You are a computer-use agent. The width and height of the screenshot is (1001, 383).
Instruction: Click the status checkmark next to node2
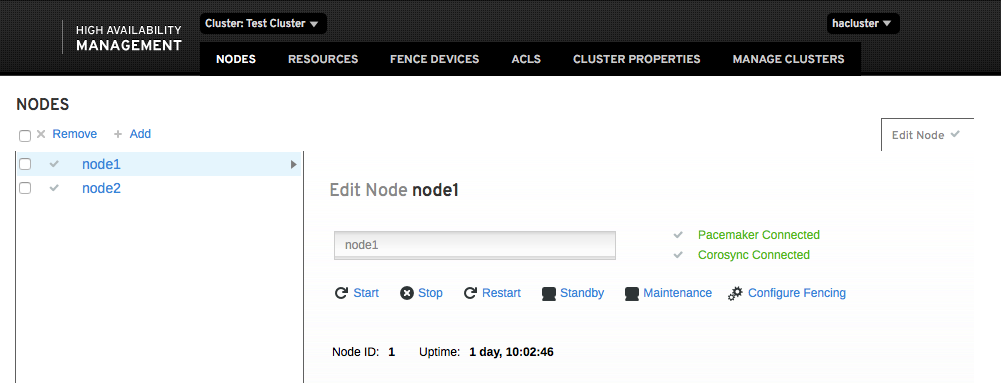[54, 188]
